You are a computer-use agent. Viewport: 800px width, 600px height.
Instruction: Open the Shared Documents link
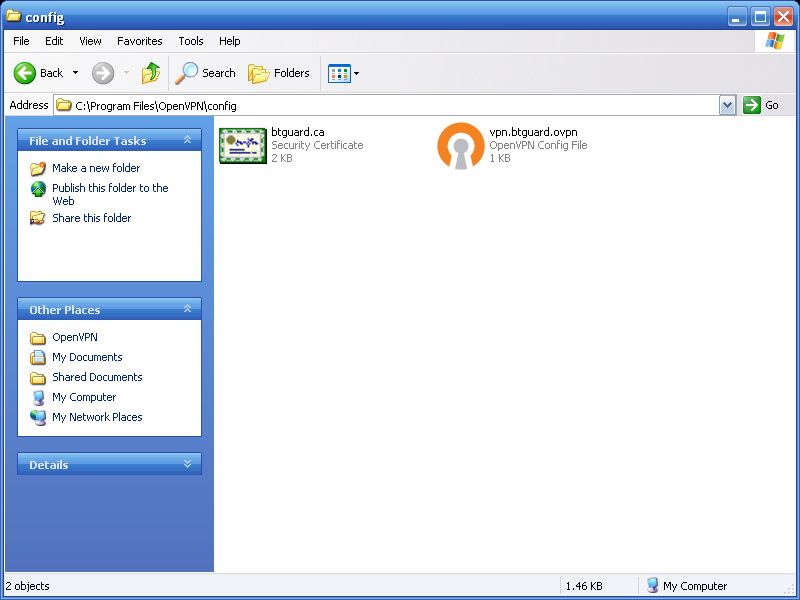tap(97, 377)
